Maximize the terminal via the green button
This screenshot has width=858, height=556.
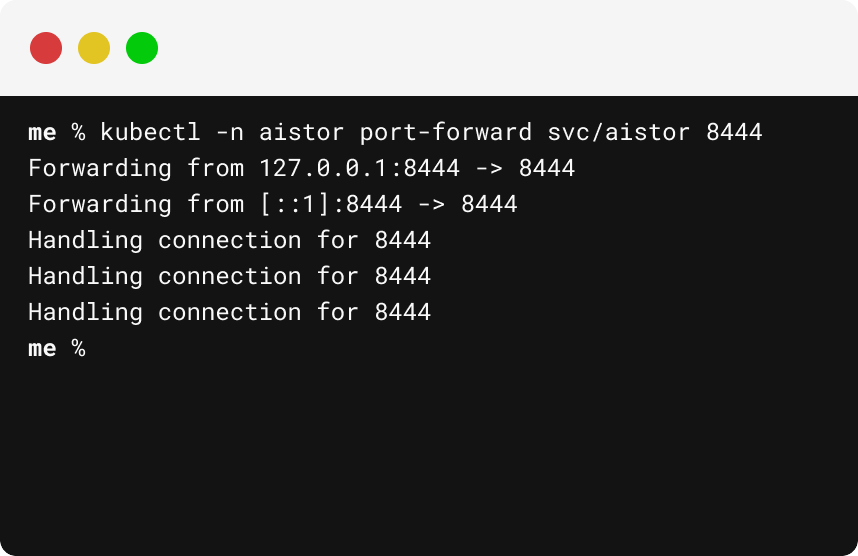142,48
